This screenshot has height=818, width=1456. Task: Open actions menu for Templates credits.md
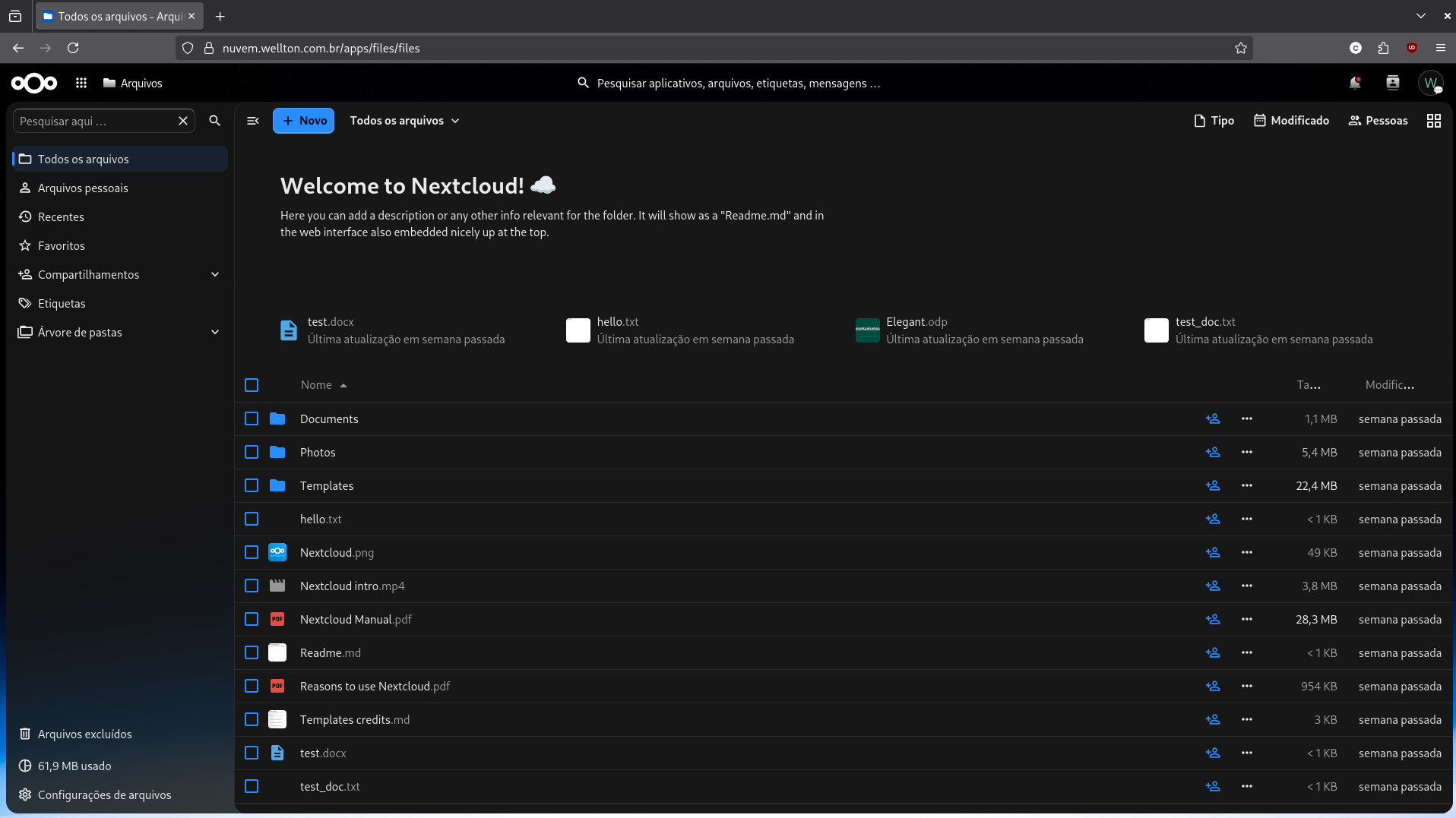pyautogui.click(x=1247, y=719)
